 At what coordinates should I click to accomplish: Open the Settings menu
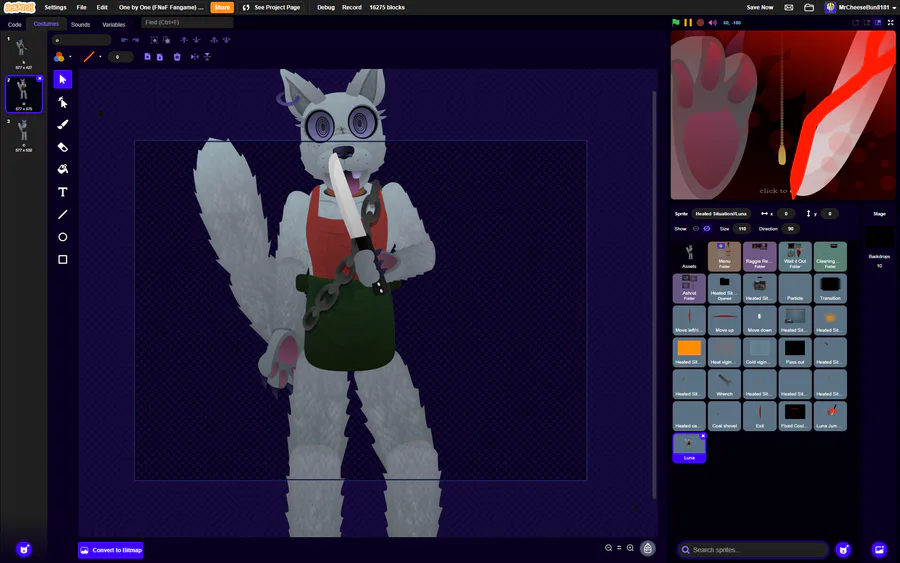55,7
